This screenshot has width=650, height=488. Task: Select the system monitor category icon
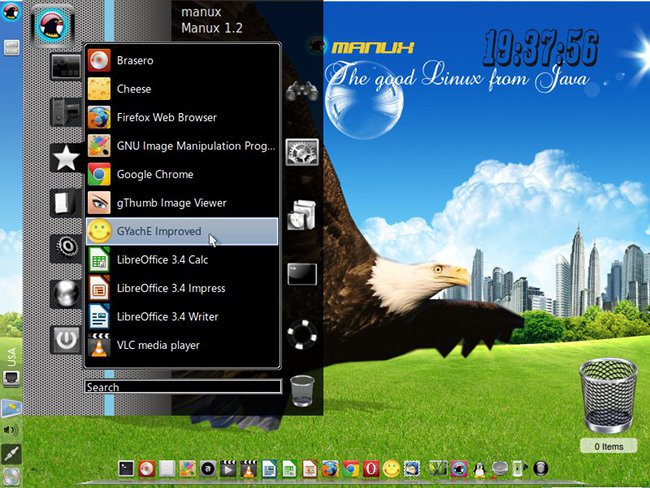65,66
